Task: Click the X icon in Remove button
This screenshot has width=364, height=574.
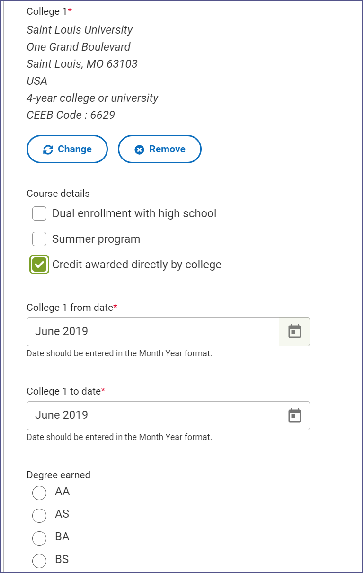Action: 139,149
